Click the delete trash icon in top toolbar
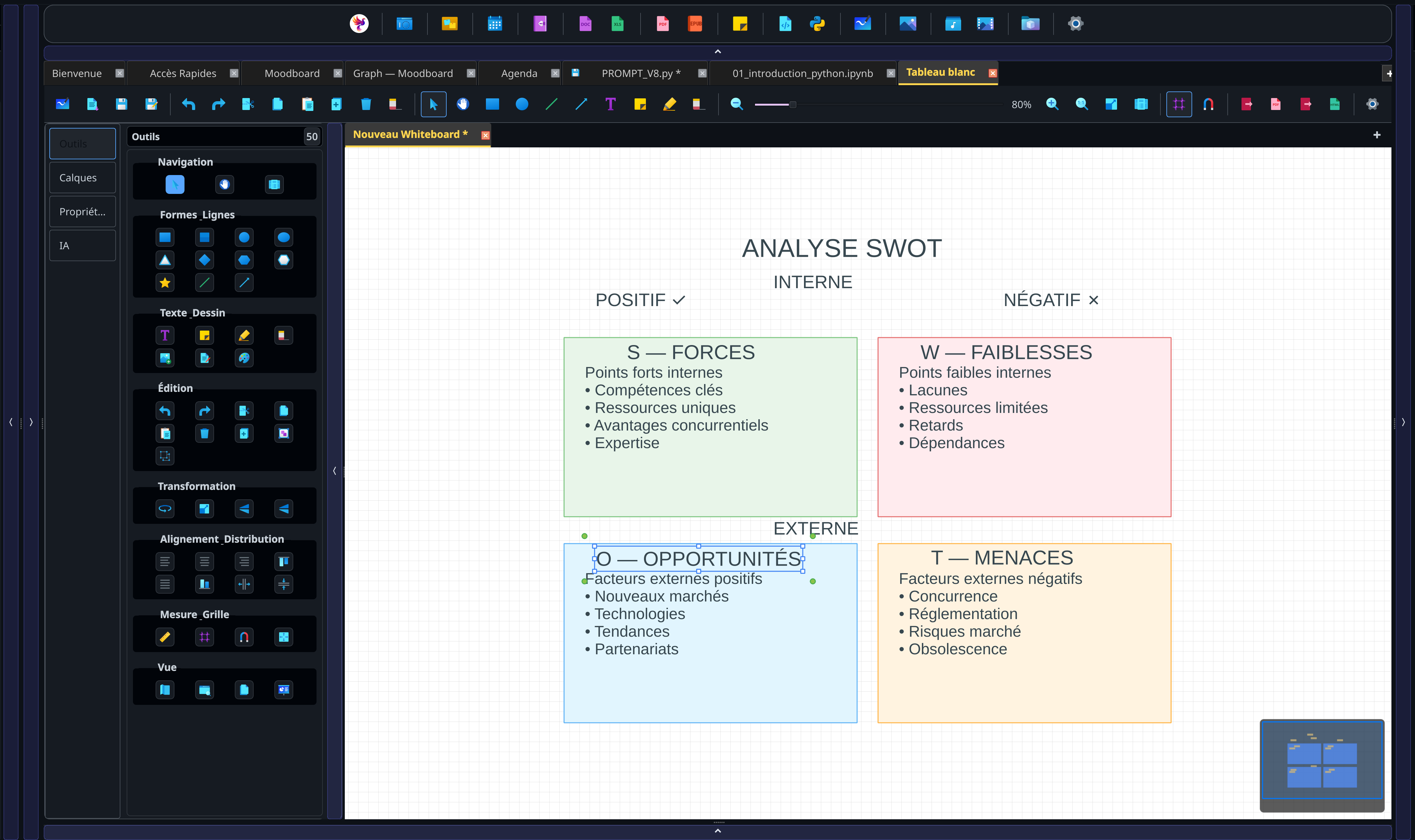 [x=366, y=104]
